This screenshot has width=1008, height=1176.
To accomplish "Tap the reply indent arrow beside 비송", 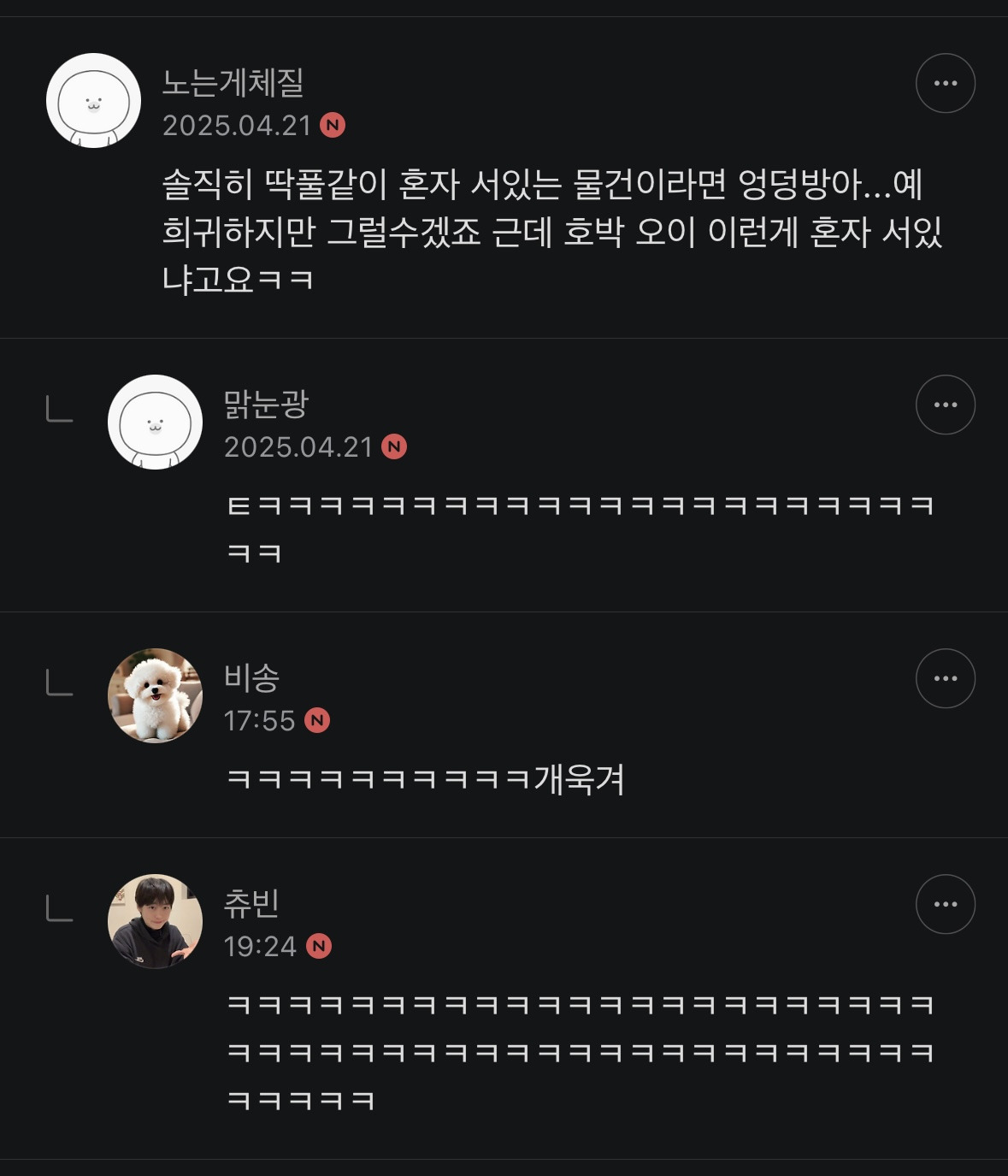I will tap(59, 683).
